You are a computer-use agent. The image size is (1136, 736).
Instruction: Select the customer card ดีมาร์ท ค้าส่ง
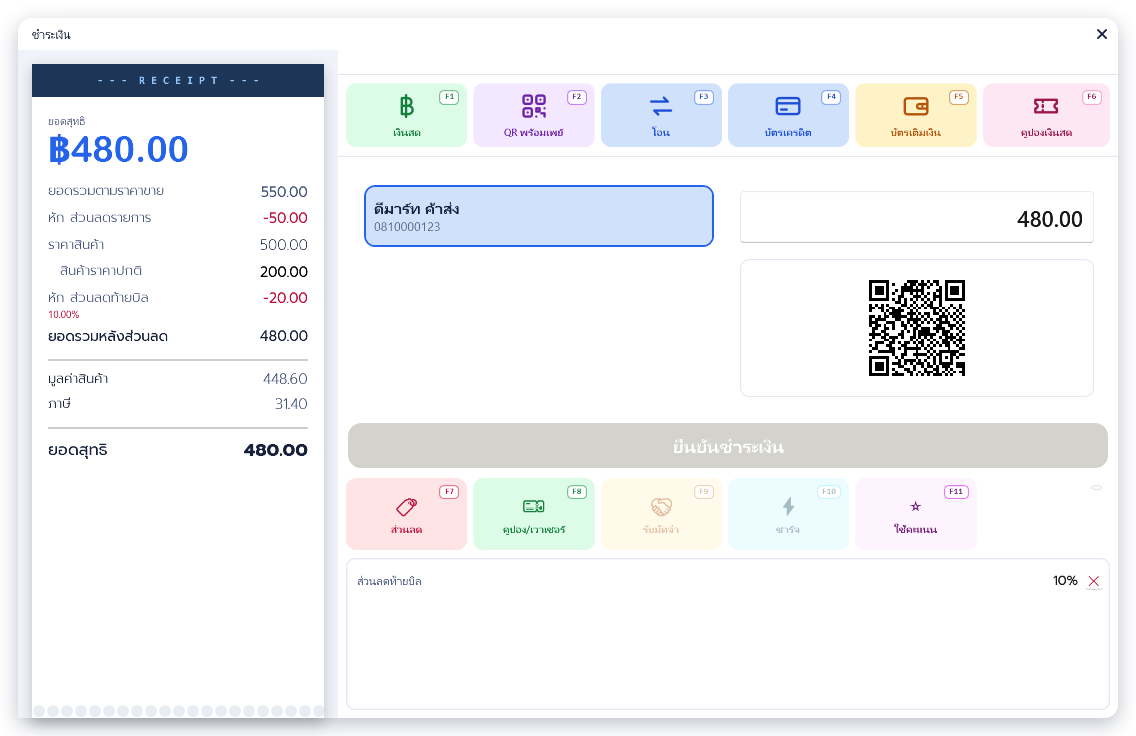click(x=539, y=216)
